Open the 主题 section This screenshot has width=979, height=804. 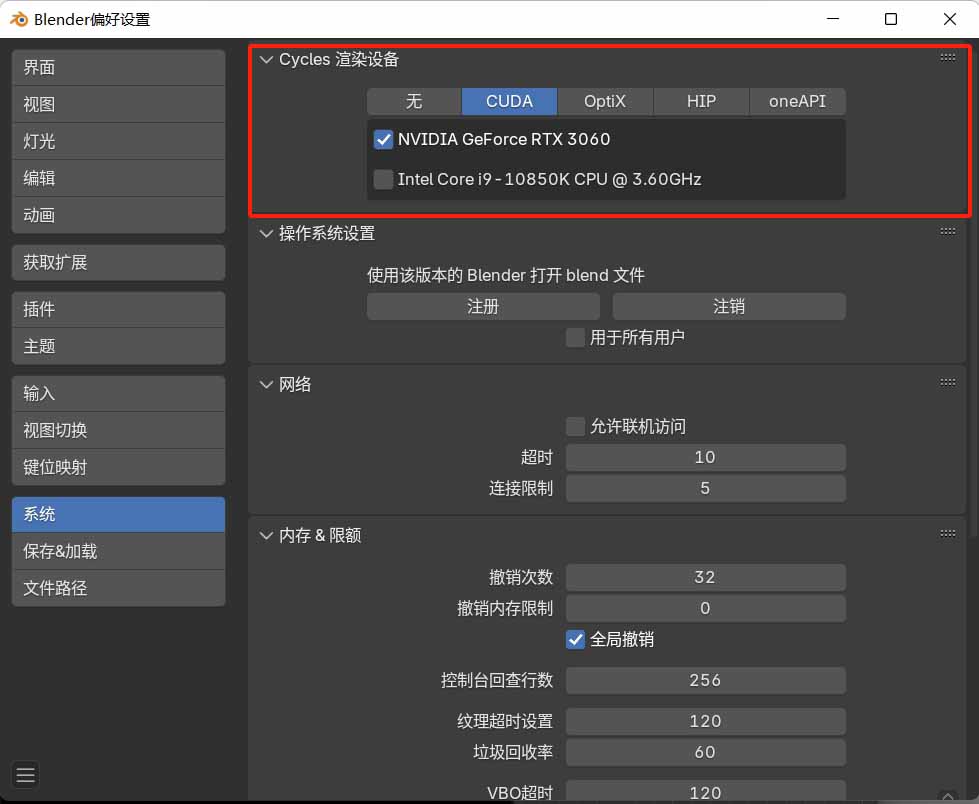119,346
